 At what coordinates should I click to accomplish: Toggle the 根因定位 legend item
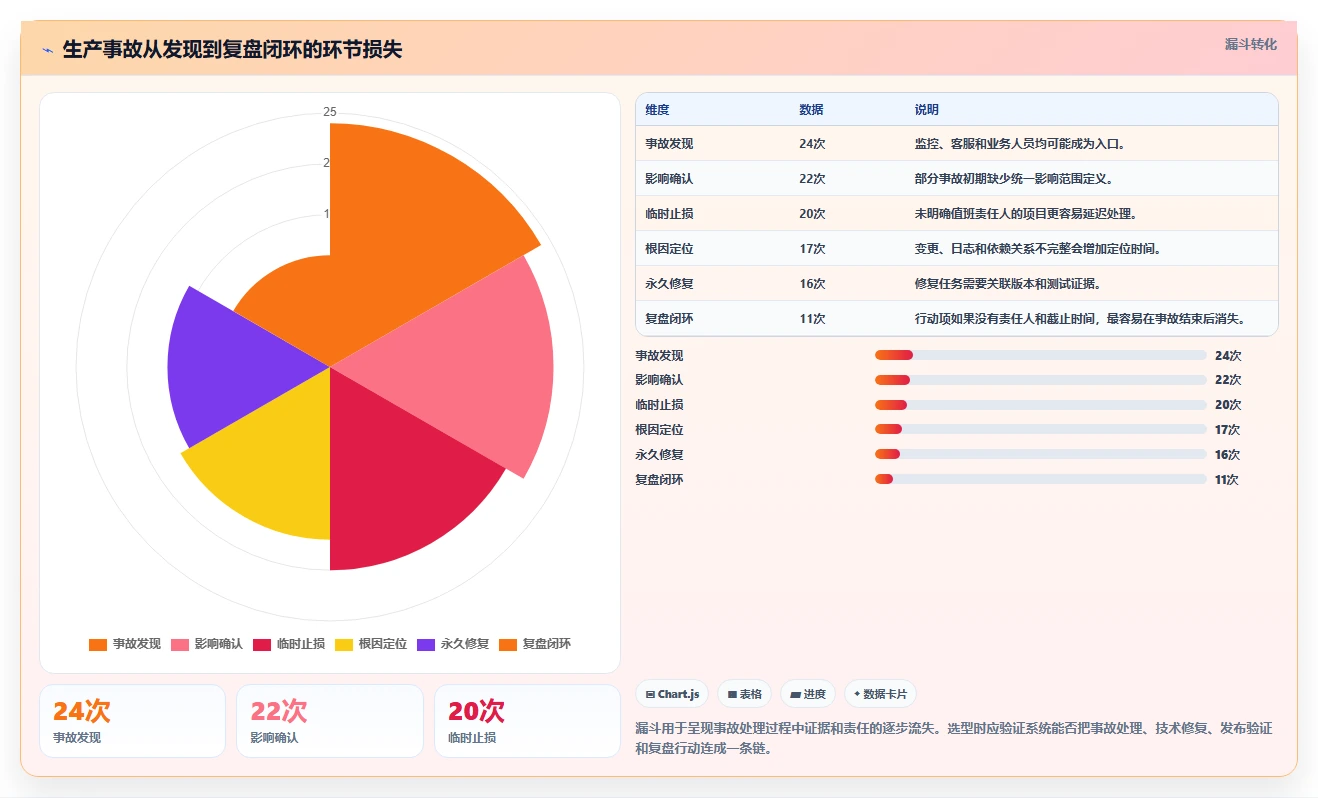(371, 644)
